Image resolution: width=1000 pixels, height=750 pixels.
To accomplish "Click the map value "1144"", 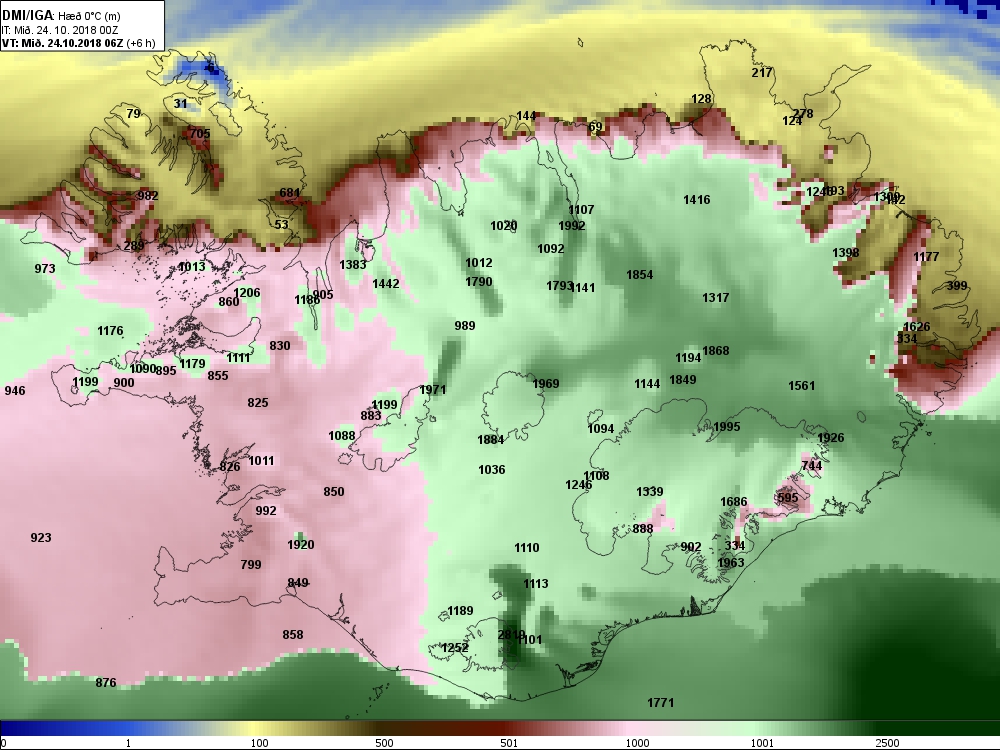I will [647, 384].
